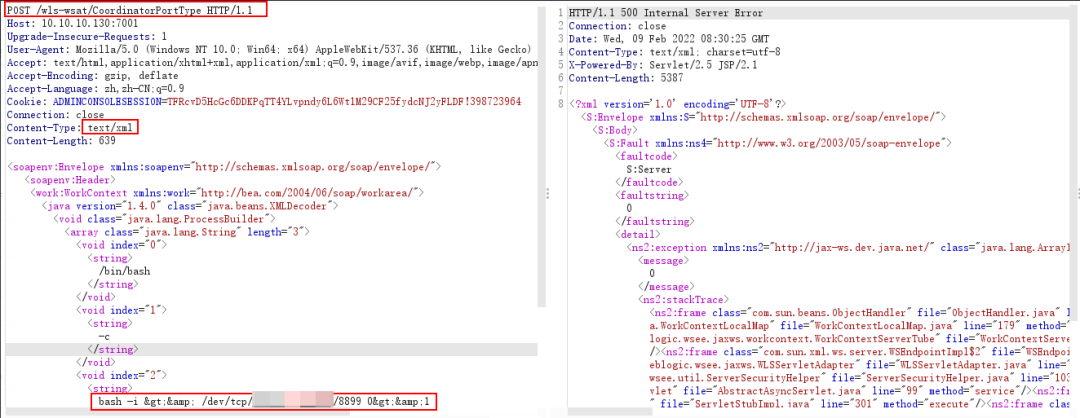Select the void index="1" tag
1080x418 pixels.
click(122, 310)
